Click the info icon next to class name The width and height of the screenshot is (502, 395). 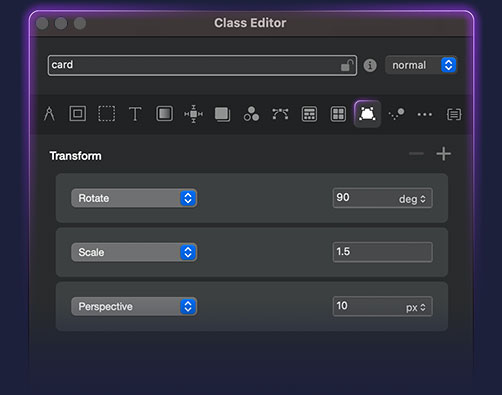click(x=370, y=65)
